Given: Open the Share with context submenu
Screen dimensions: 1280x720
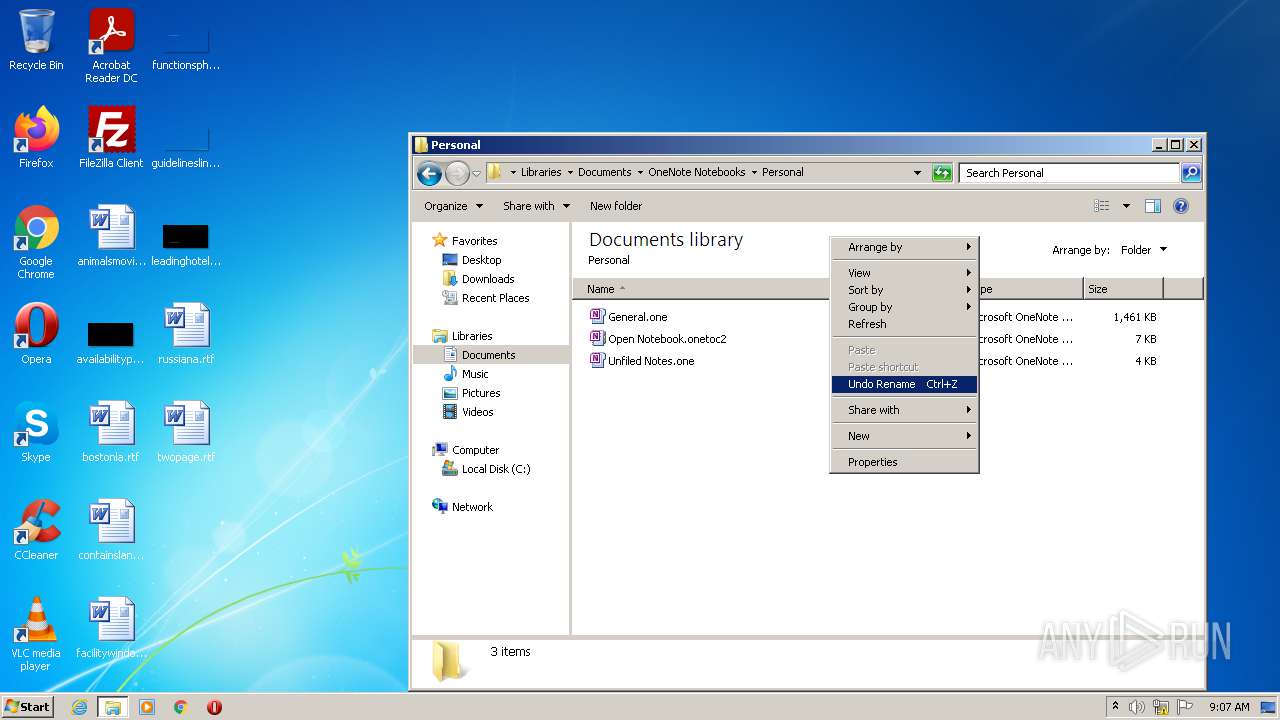Looking at the screenshot, I should tap(904, 410).
